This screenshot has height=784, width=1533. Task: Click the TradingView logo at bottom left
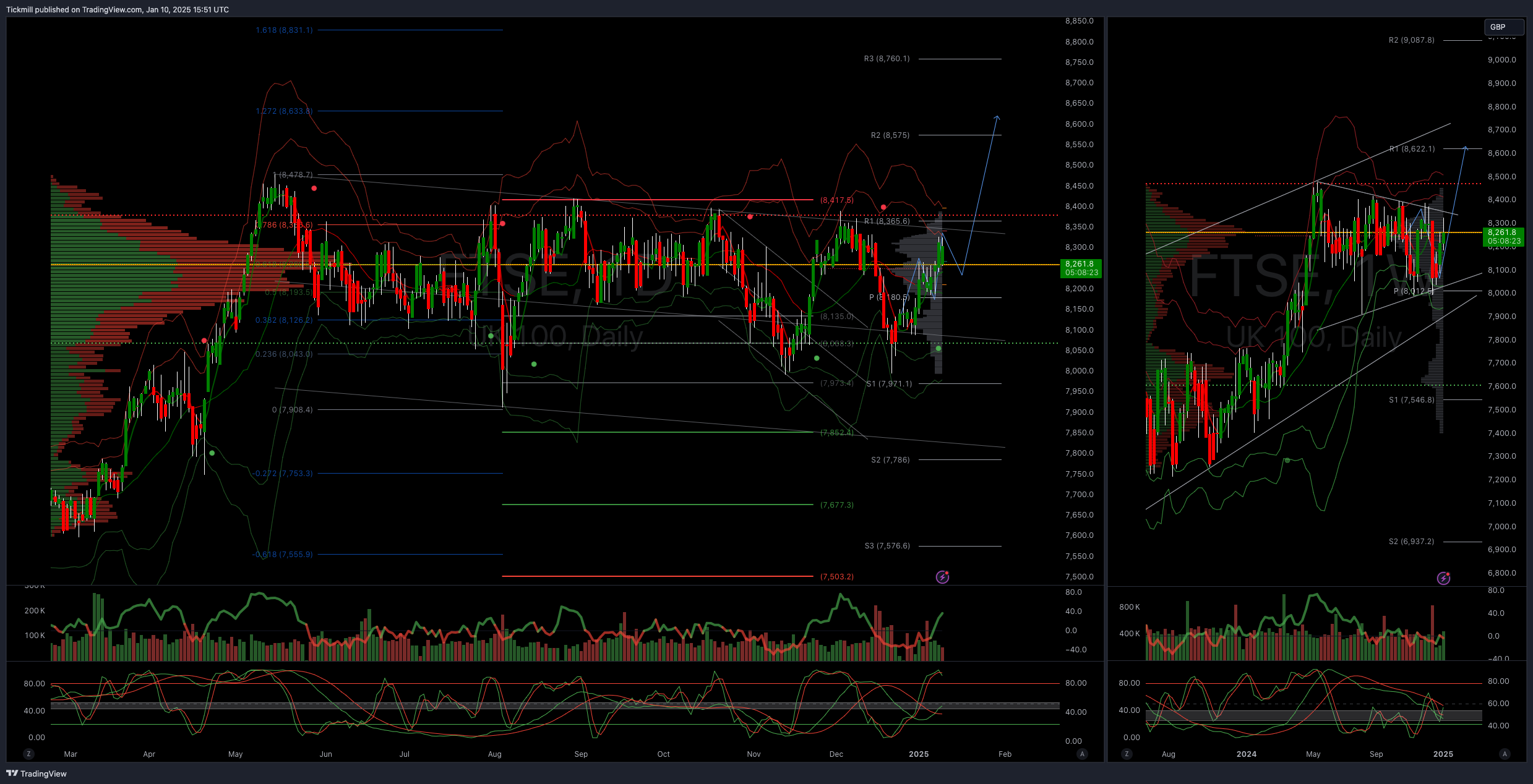pyautogui.click(x=36, y=773)
